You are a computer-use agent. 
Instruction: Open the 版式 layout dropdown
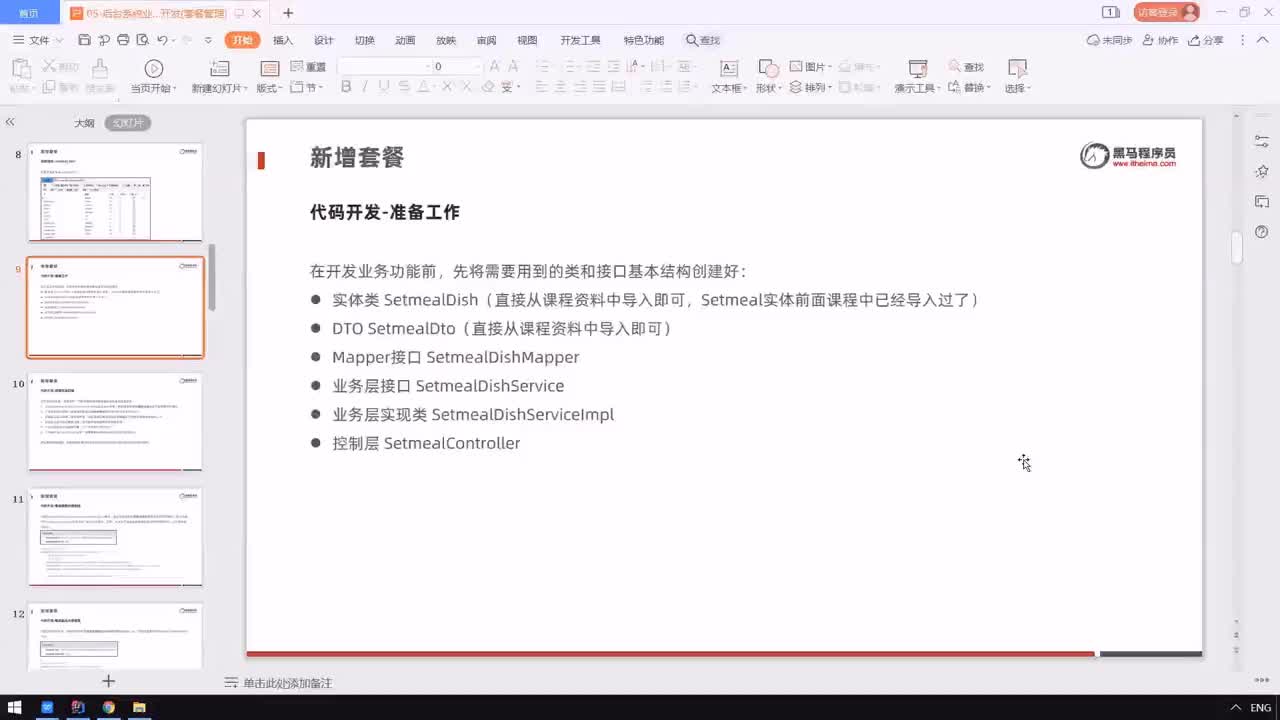coord(270,88)
